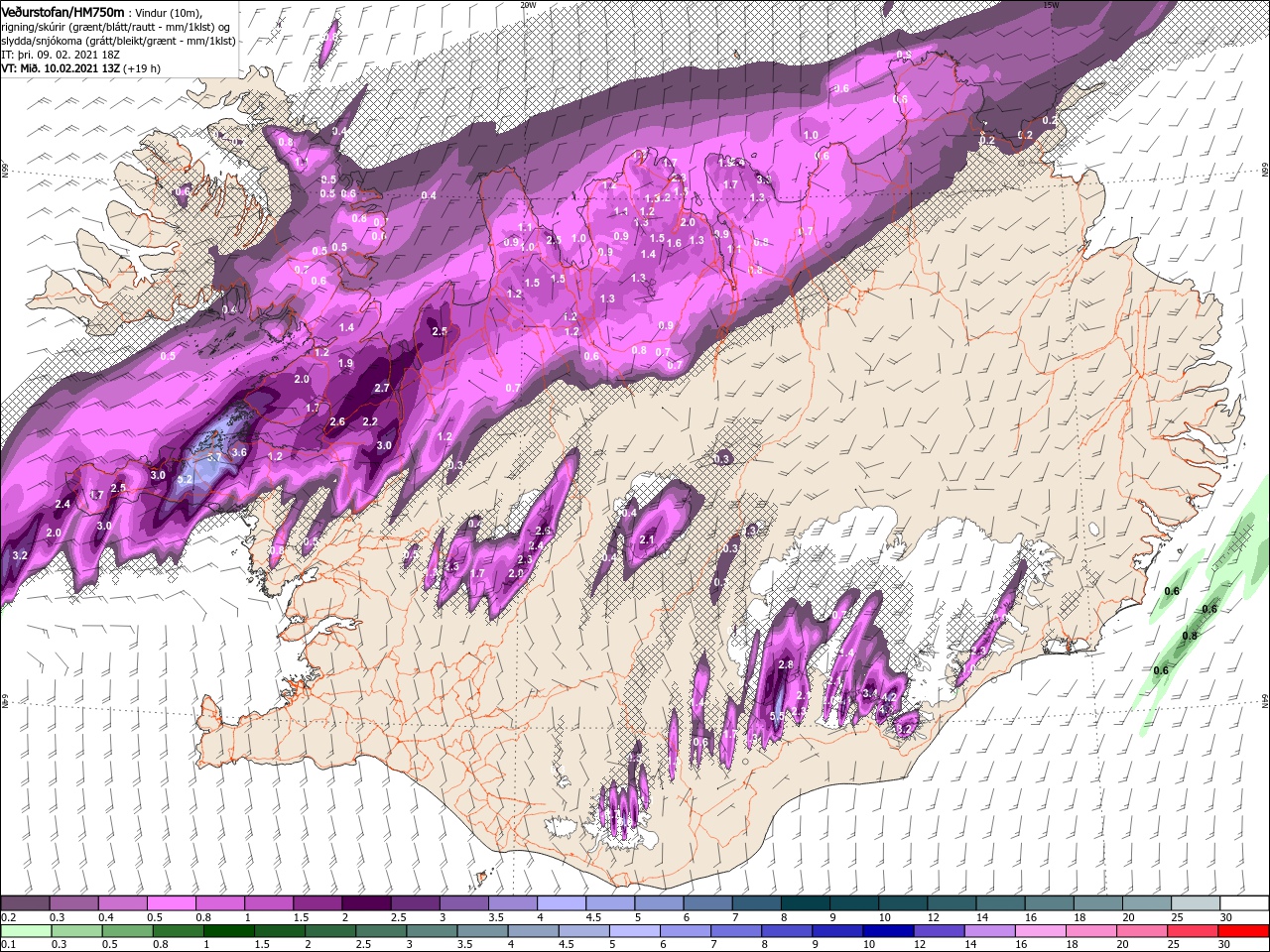Viewport: 1270px width, 952px height.
Task: Pick the dark teal snow swatch between 8 and 9
Action: click(806, 903)
